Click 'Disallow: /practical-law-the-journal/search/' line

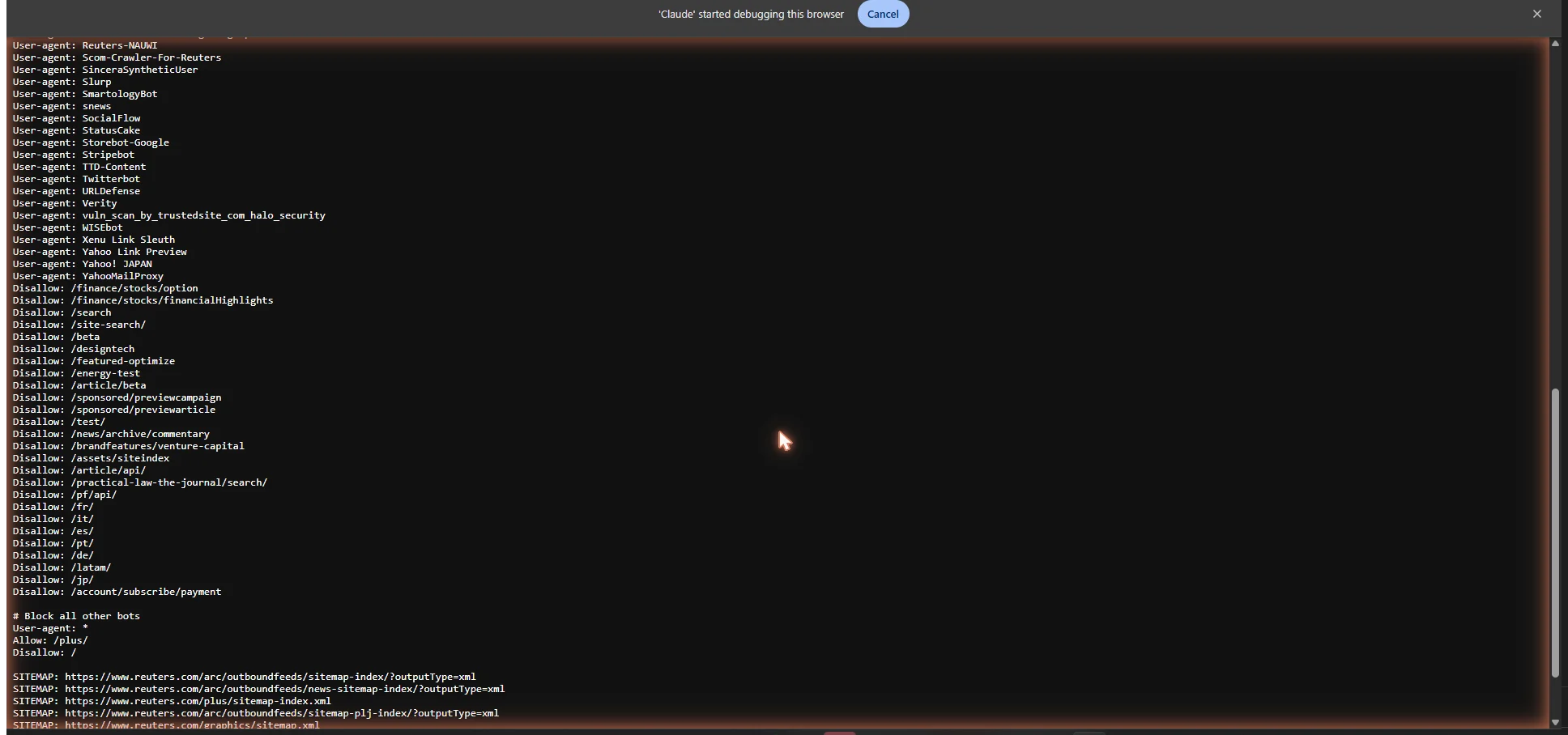point(140,482)
